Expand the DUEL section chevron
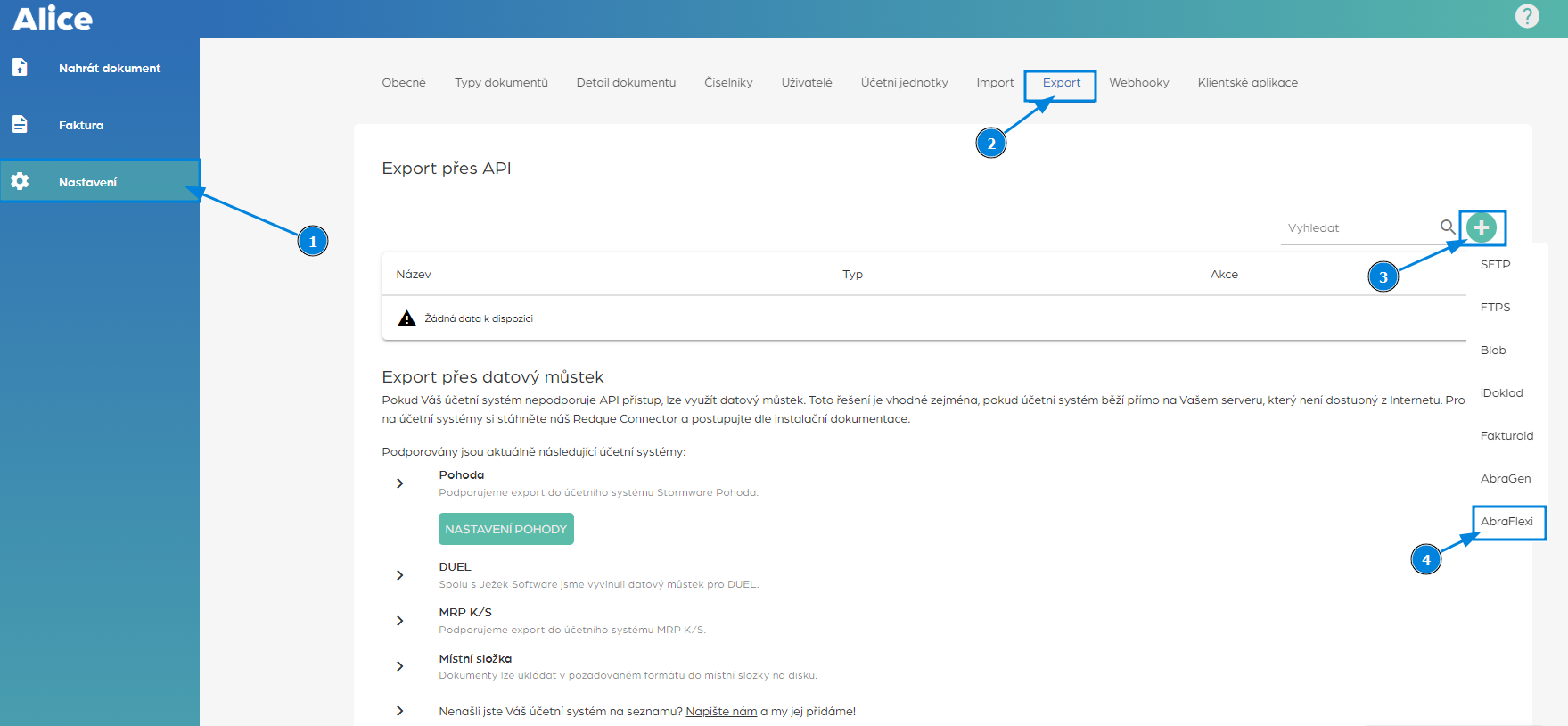Screen dimensions: 1568x726 tap(399, 575)
